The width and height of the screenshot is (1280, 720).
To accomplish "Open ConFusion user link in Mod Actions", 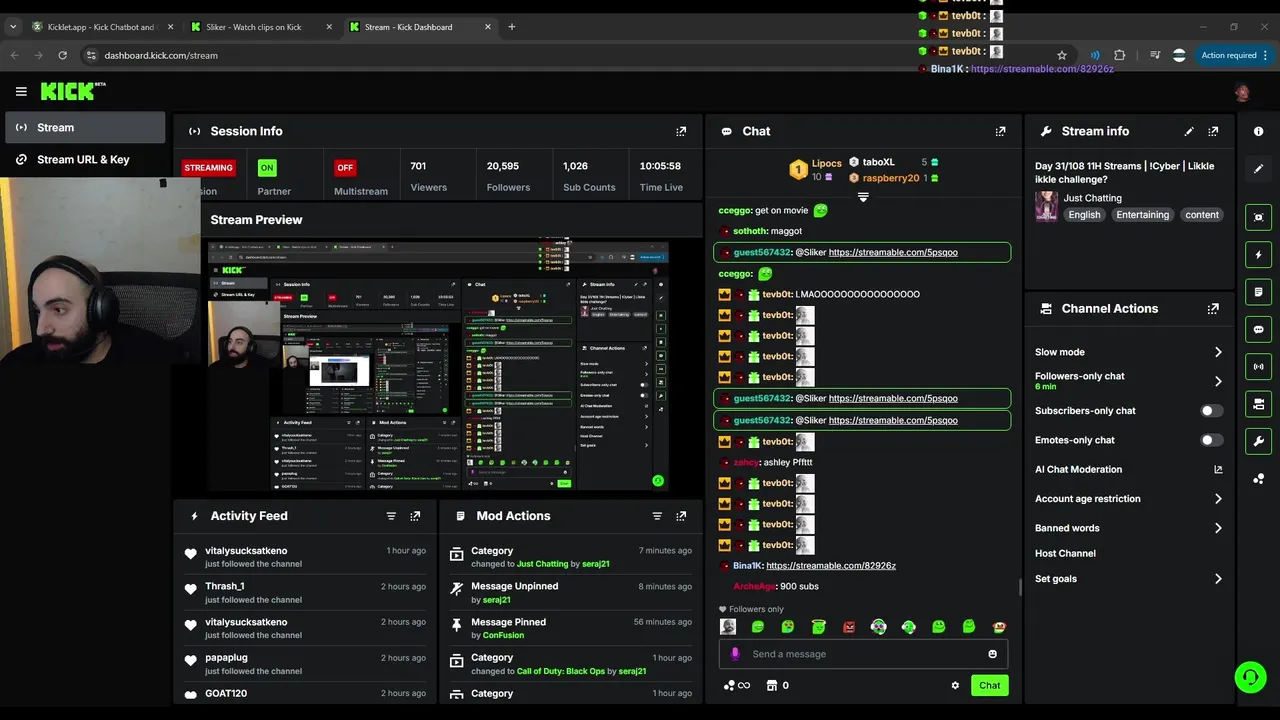I will click(503, 635).
